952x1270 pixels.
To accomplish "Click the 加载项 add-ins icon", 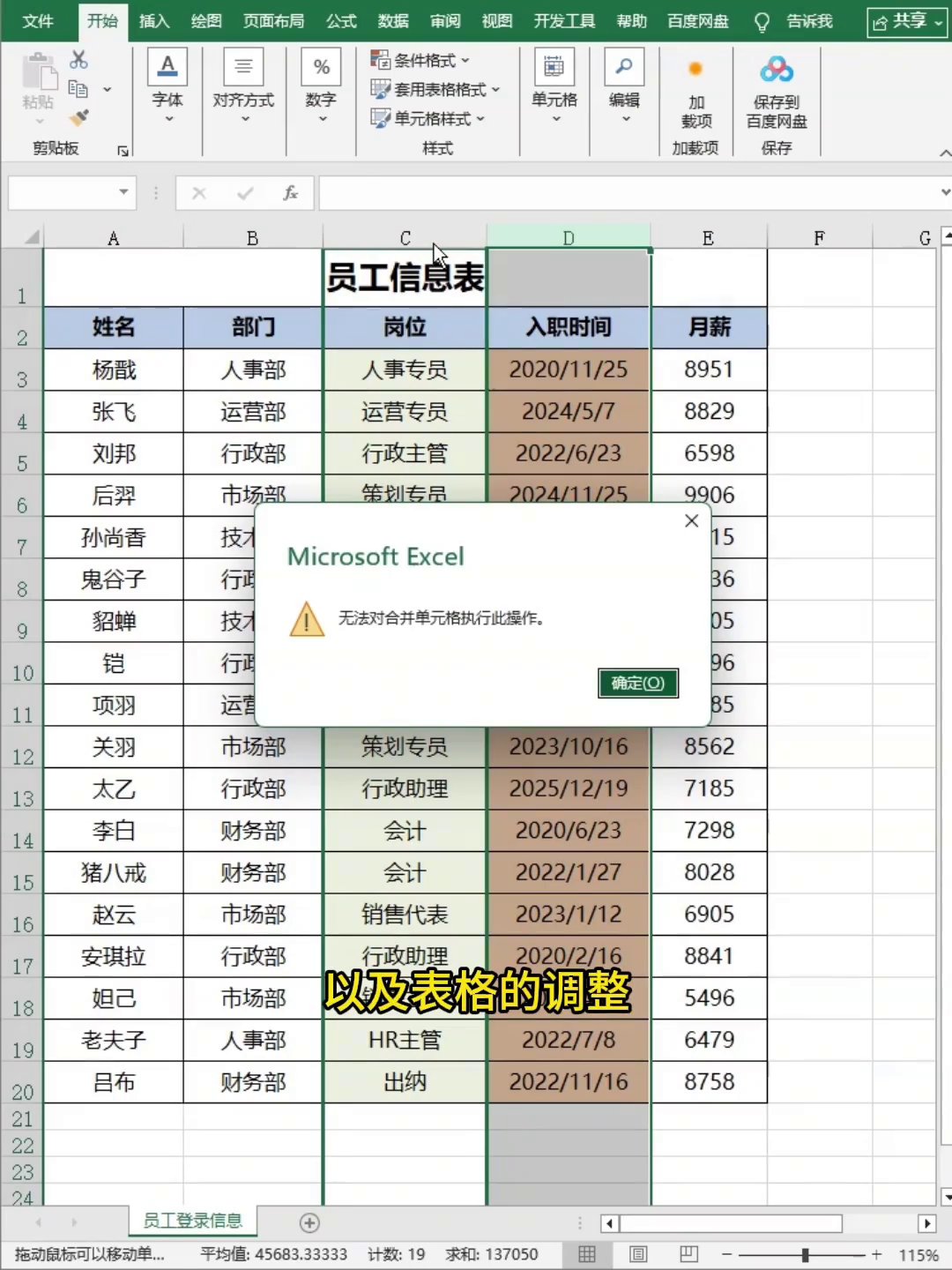I will [695, 69].
